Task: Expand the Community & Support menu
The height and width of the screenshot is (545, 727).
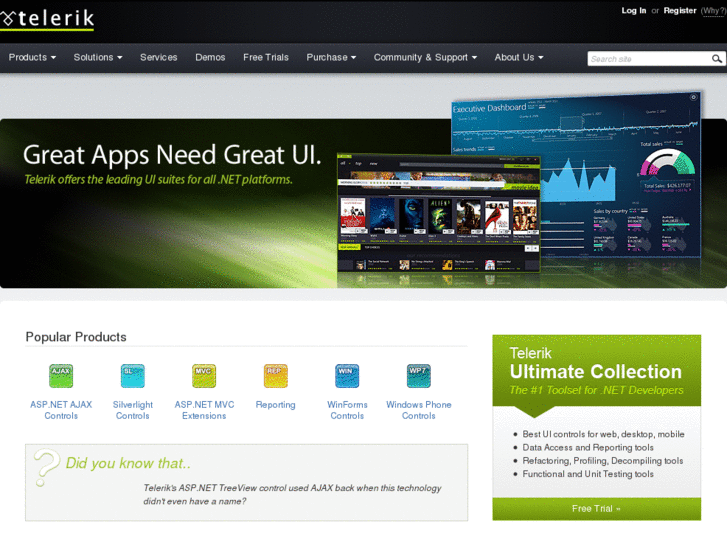Action: click(x=425, y=58)
